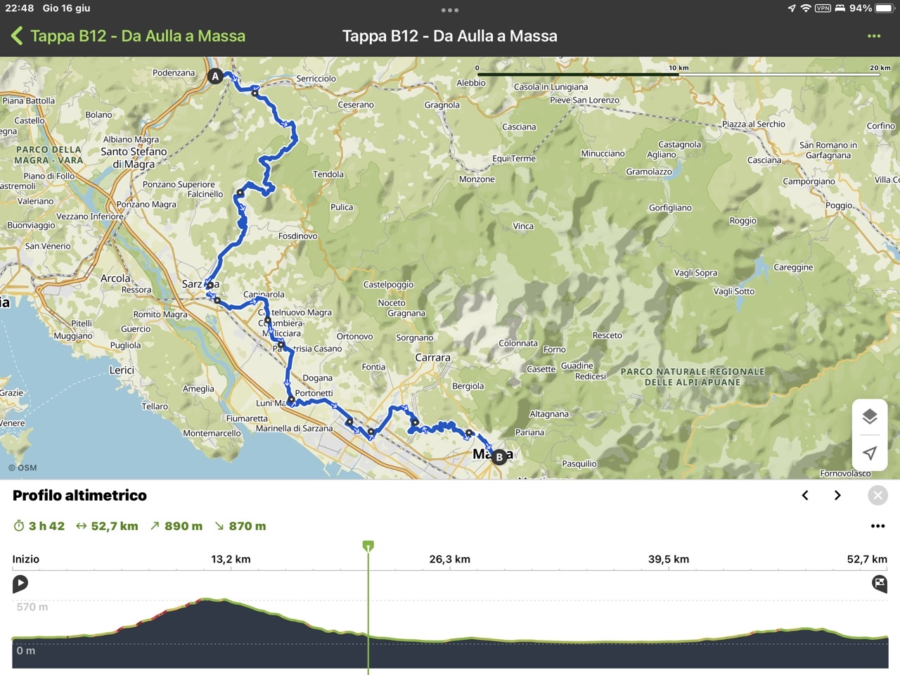The height and width of the screenshot is (675, 900).
Task: Expand next data with the right chevron
Action: pos(838,495)
